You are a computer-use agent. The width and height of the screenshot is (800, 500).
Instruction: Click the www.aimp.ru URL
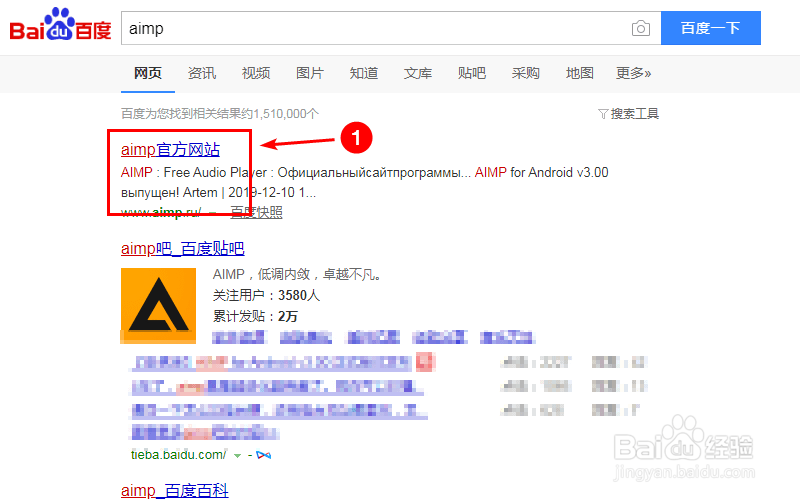161,212
